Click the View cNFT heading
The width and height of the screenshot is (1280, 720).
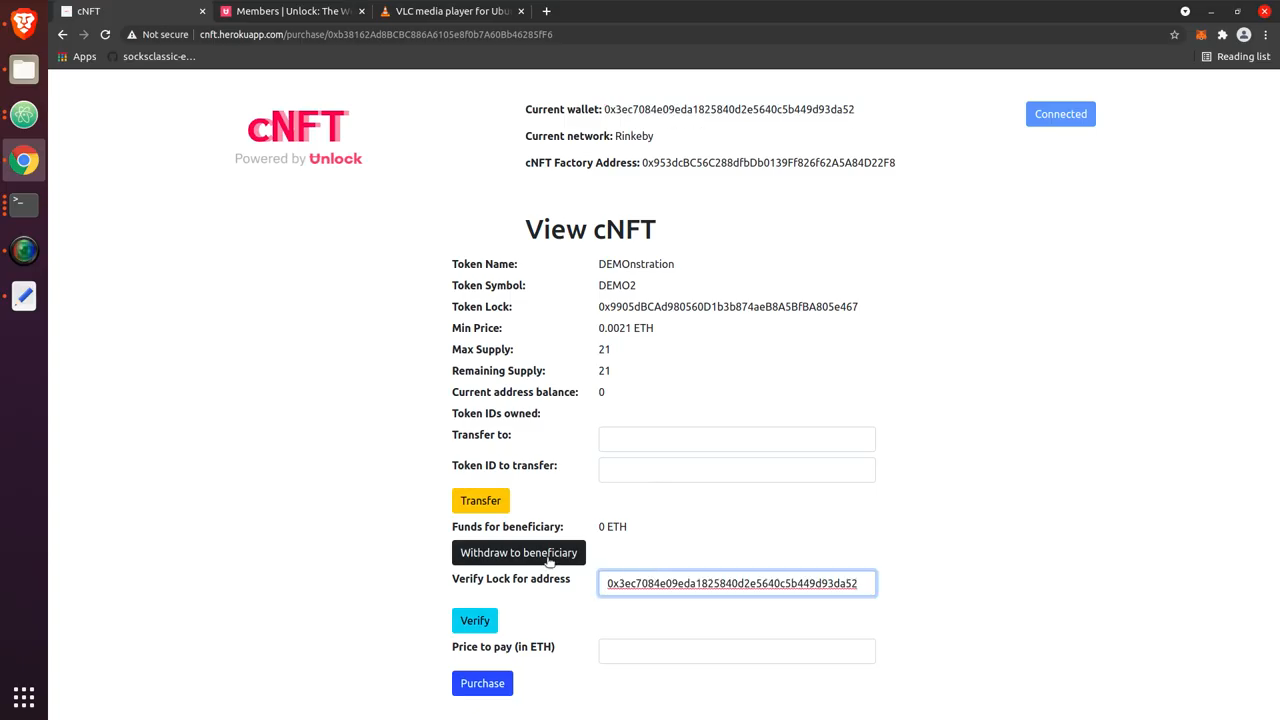pyautogui.click(x=590, y=229)
